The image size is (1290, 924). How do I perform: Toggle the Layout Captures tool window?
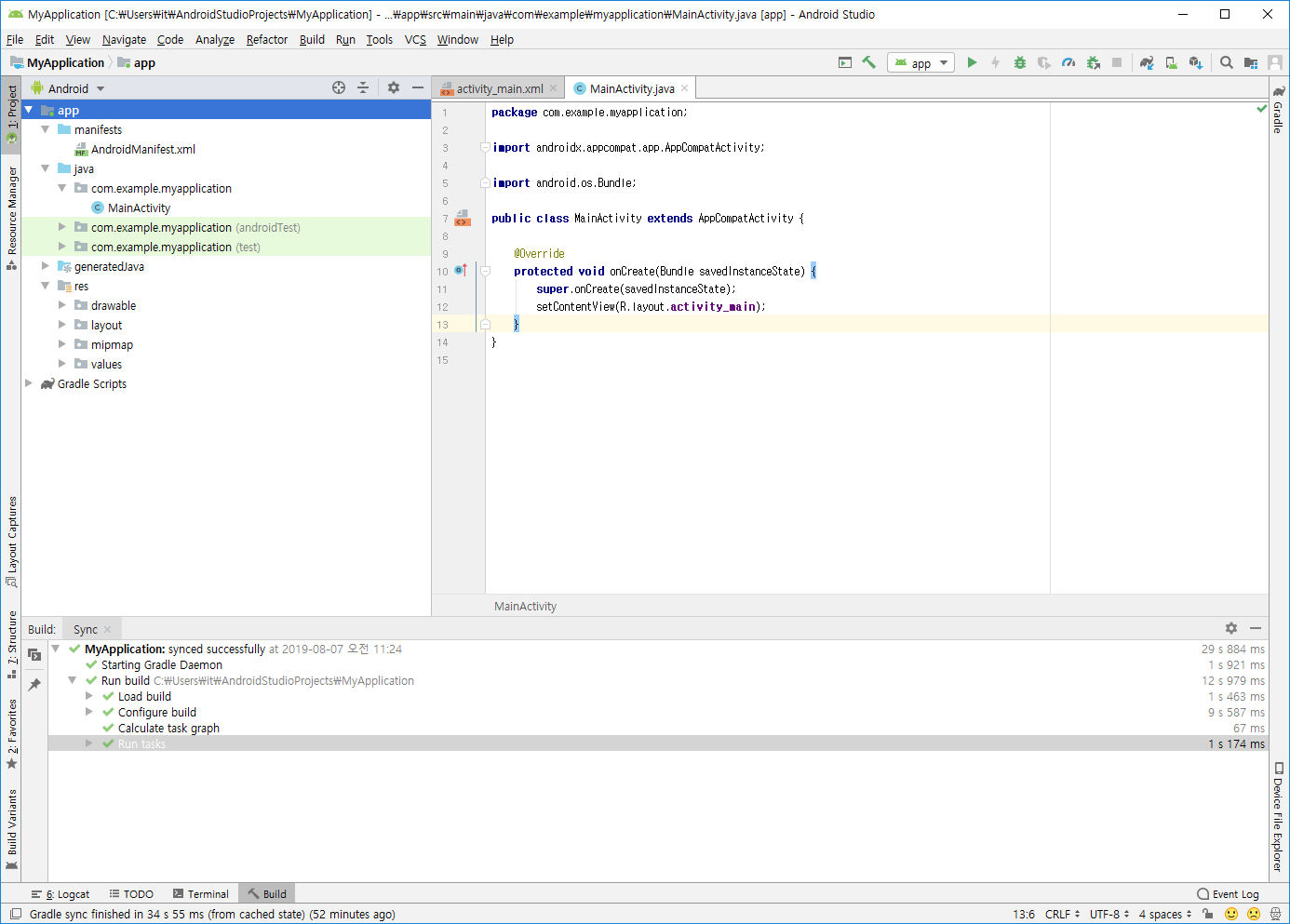(11, 542)
